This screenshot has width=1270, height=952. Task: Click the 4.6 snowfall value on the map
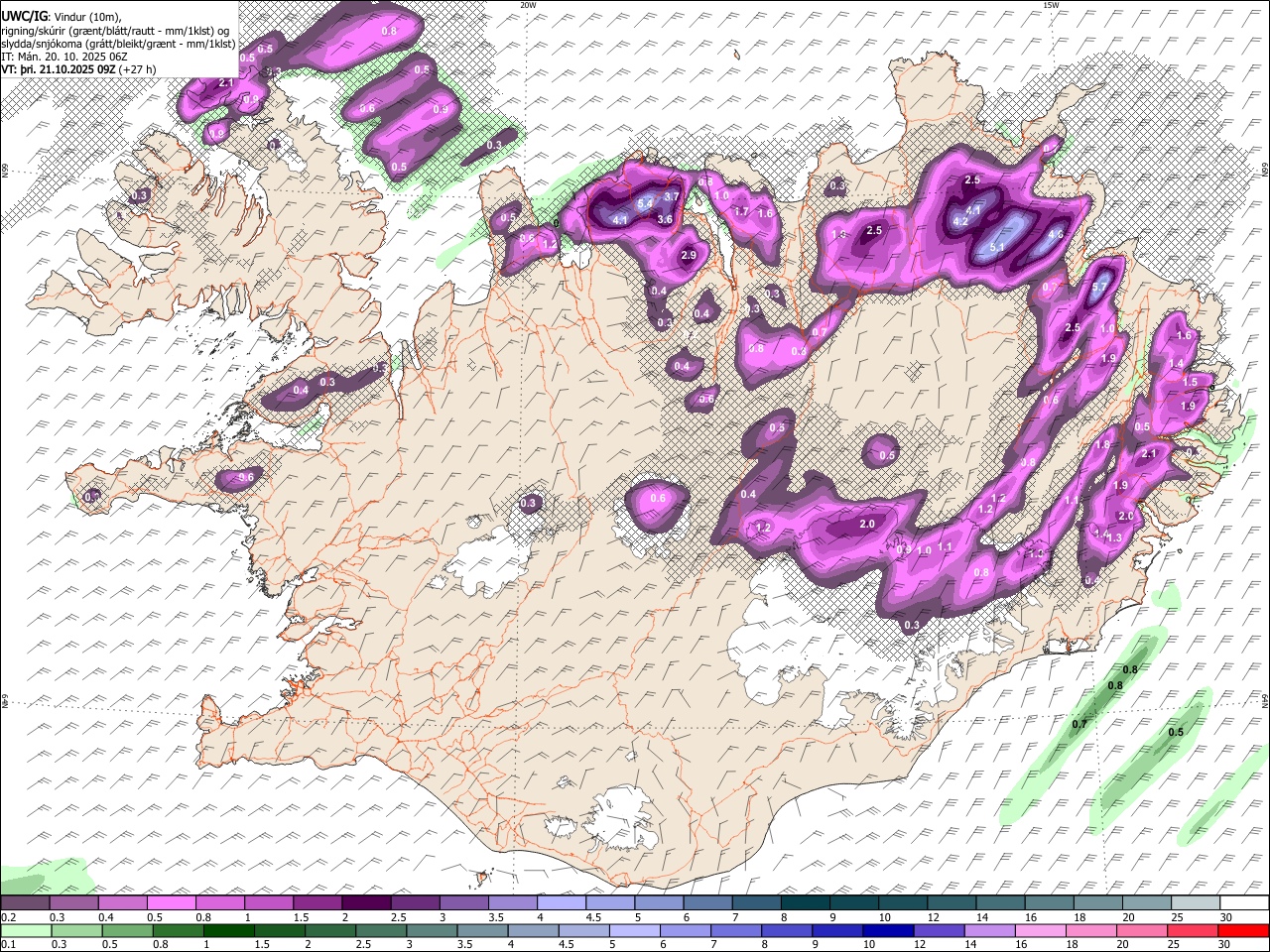[x=1056, y=235]
